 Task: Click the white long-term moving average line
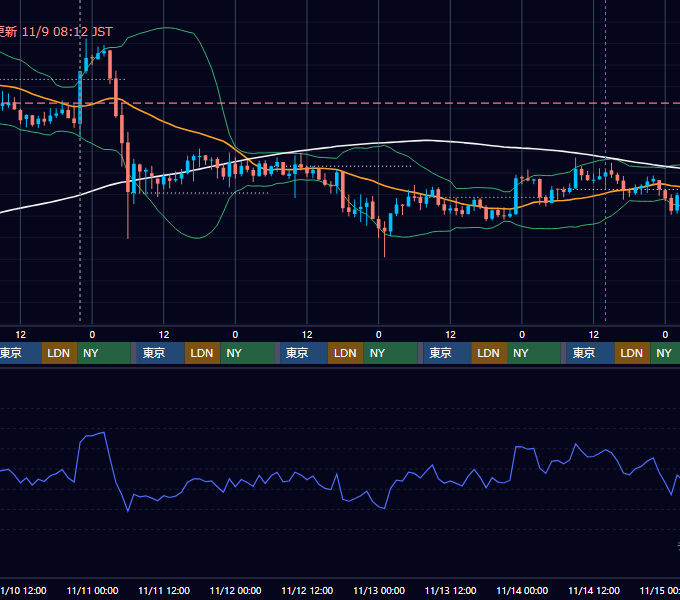(425, 140)
